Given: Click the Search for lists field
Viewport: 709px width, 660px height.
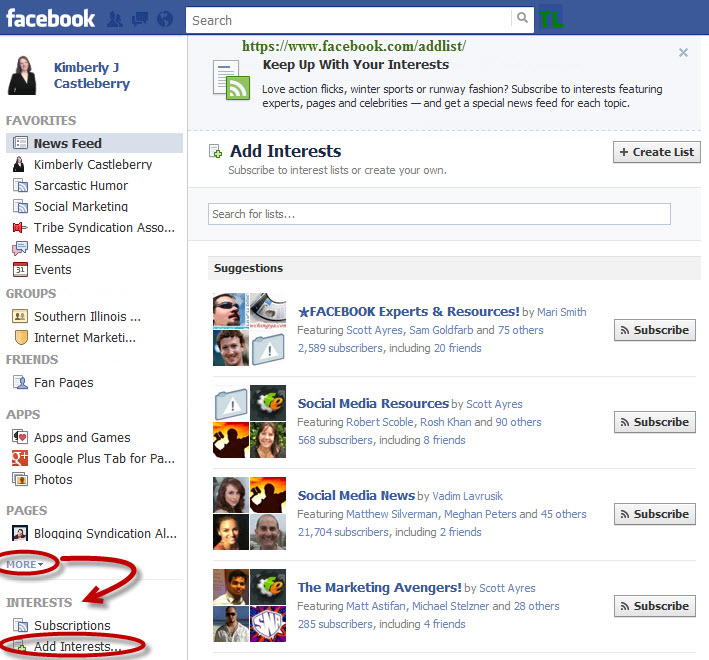Looking at the screenshot, I should pyautogui.click(x=439, y=214).
